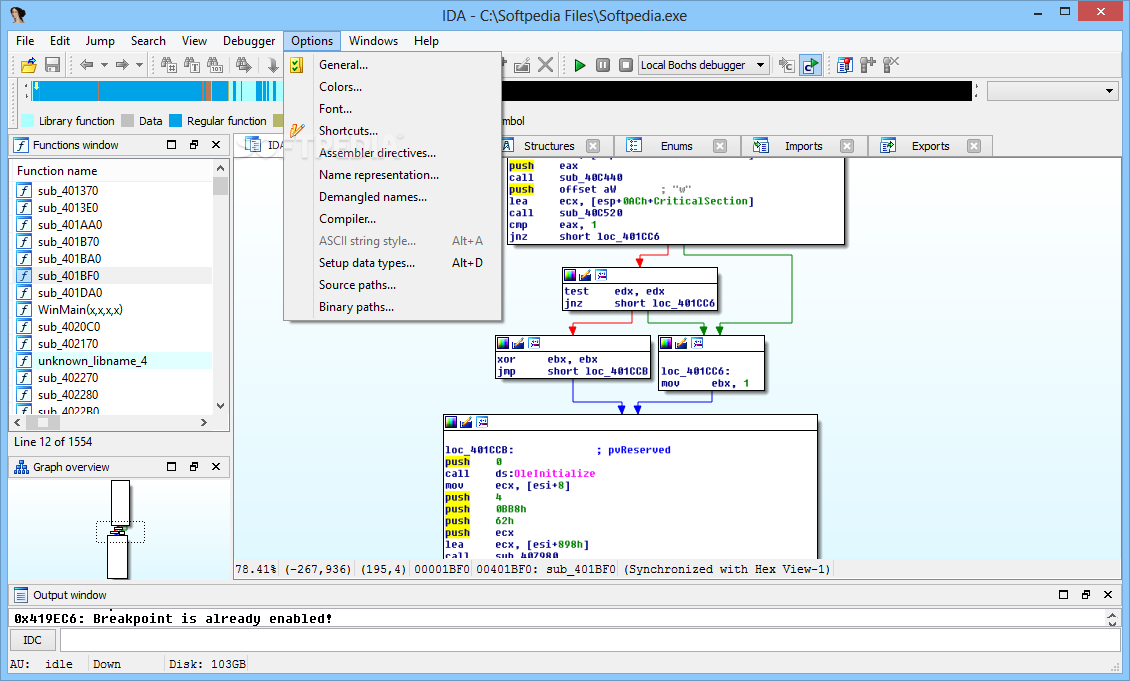Click the Data color legend swatch

[128, 121]
